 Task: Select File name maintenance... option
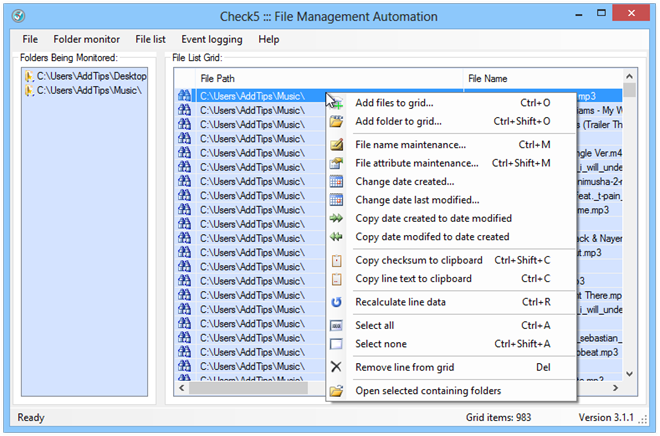(451, 145)
